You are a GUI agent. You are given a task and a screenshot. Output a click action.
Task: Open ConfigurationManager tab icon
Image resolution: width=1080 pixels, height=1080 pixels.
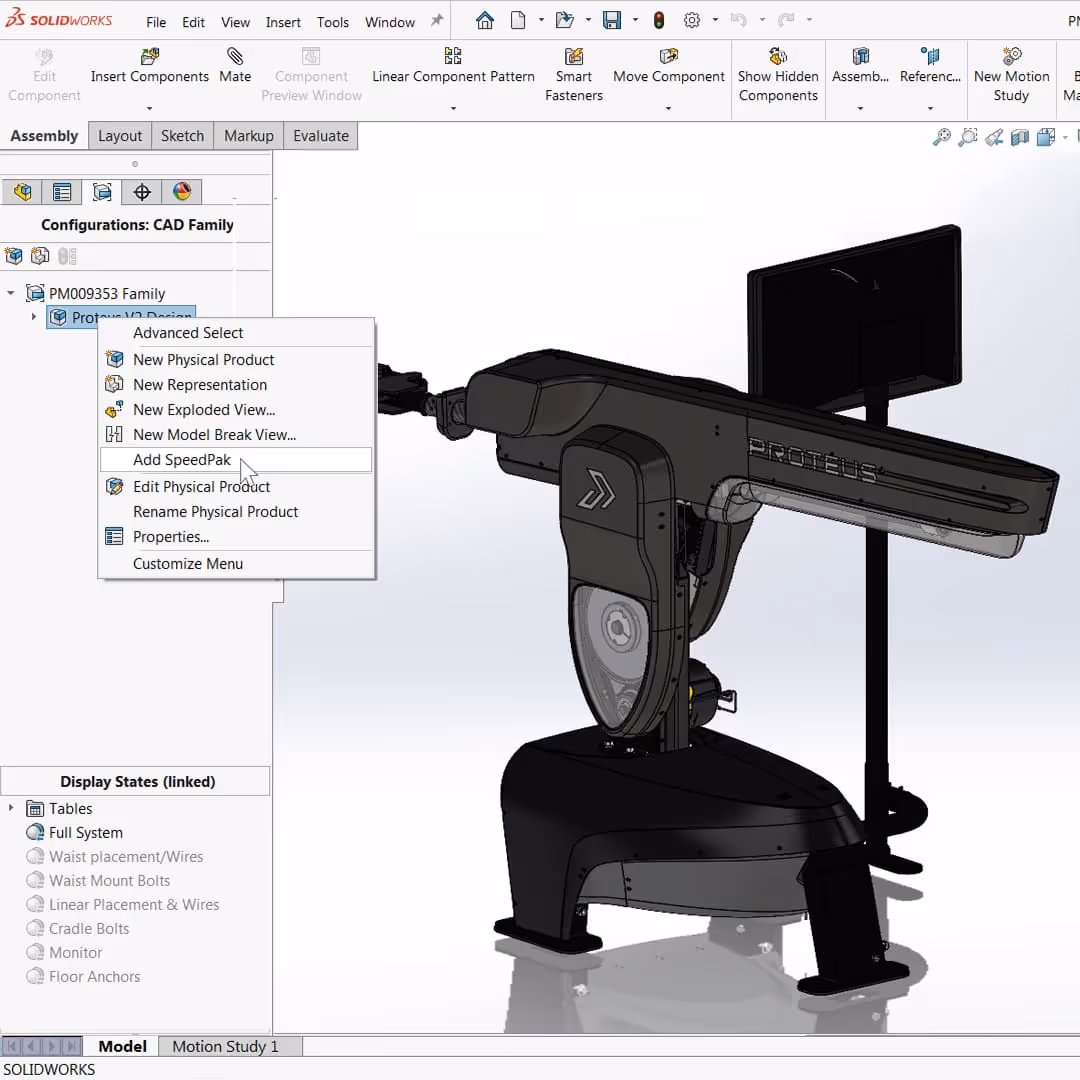pyautogui.click(x=102, y=192)
